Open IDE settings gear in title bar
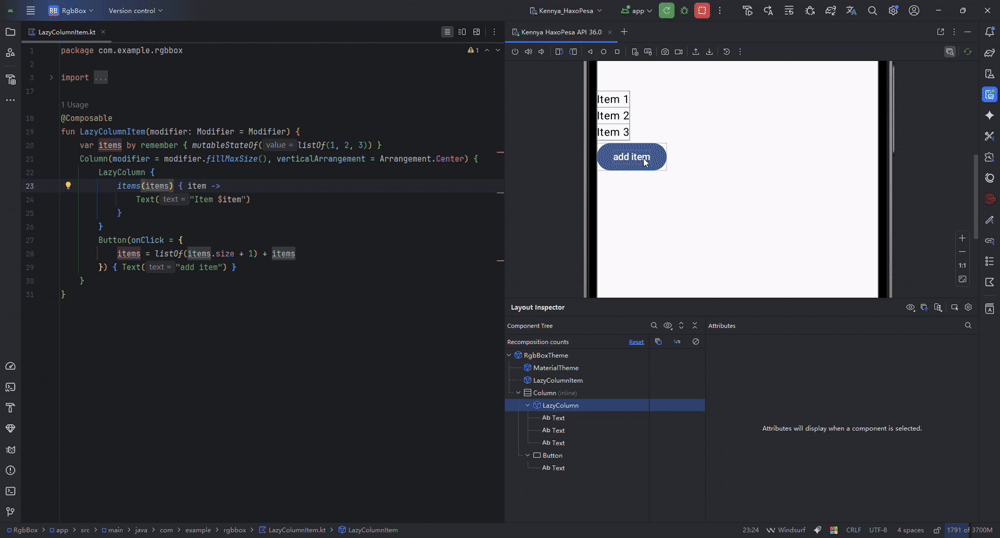1000x538 pixels. 893,11
